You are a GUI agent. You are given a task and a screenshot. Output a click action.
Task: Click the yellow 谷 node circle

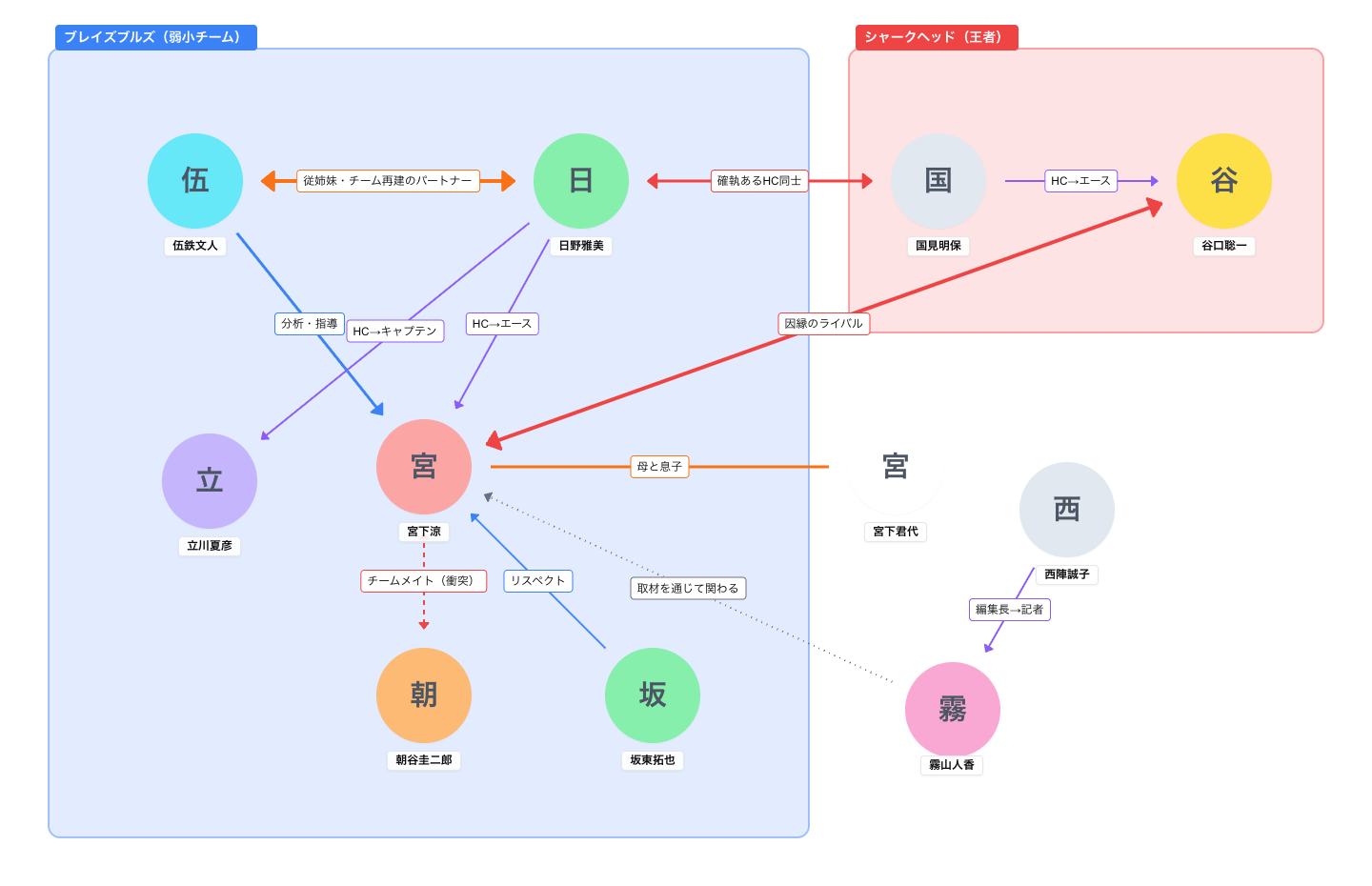tap(1224, 181)
